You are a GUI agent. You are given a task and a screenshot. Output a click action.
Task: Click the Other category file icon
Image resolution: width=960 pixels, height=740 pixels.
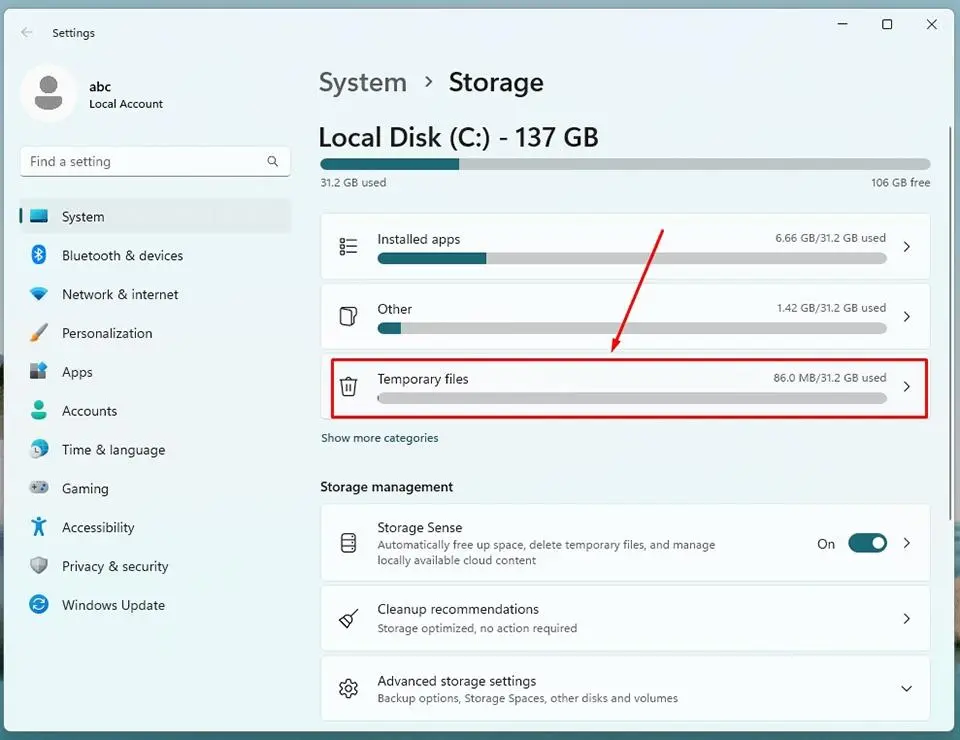[348, 316]
